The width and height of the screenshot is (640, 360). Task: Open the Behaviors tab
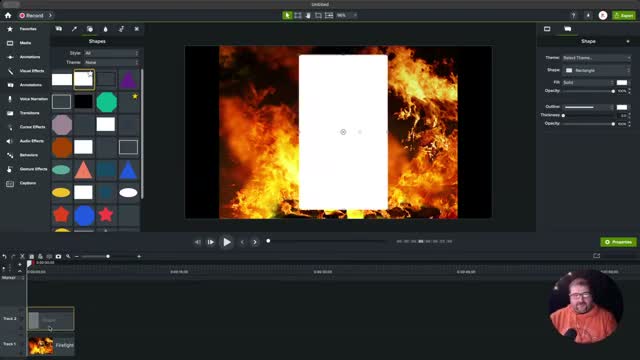24,155
